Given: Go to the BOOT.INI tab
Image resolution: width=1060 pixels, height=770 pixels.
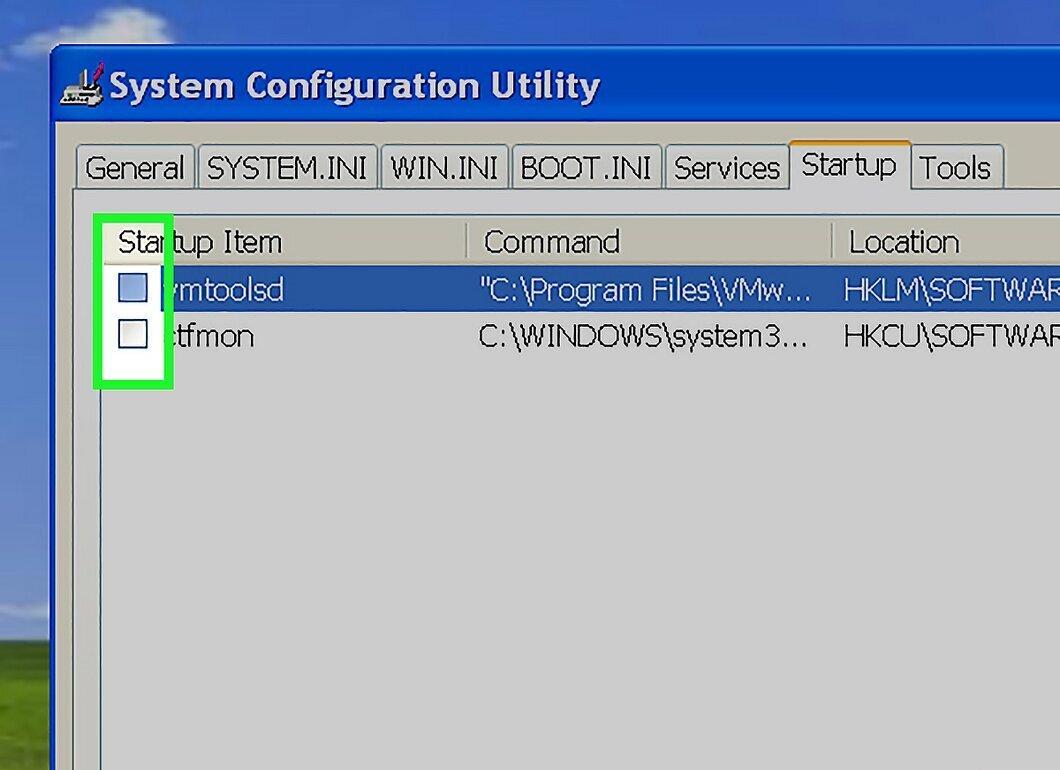Looking at the screenshot, I should point(586,167).
